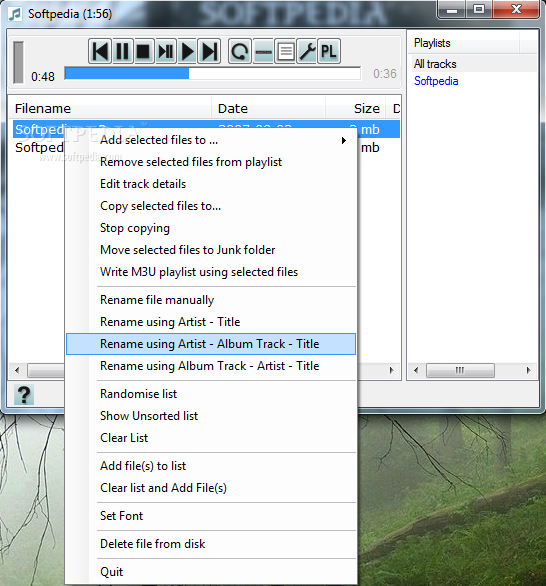546x586 pixels.
Task: Click the playlists panel right scroll arrow
Action: click(528, 371)
